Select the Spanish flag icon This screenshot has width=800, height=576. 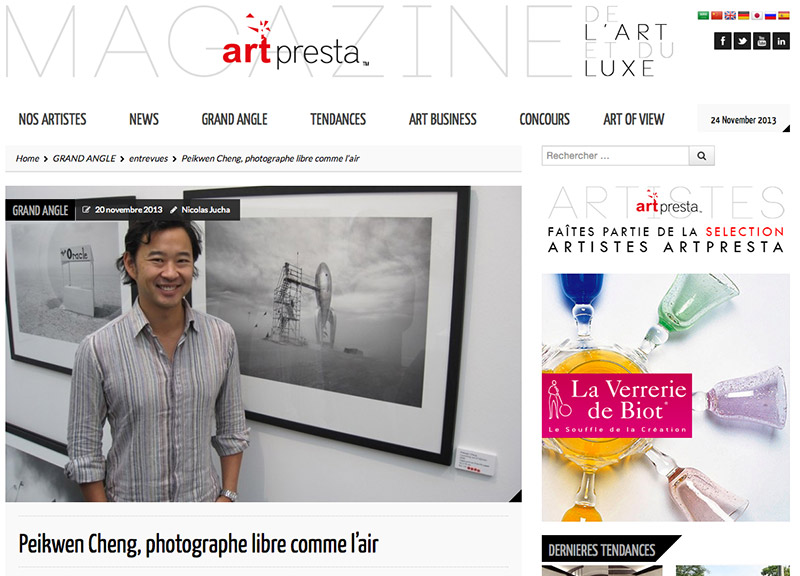click(784, 15)
